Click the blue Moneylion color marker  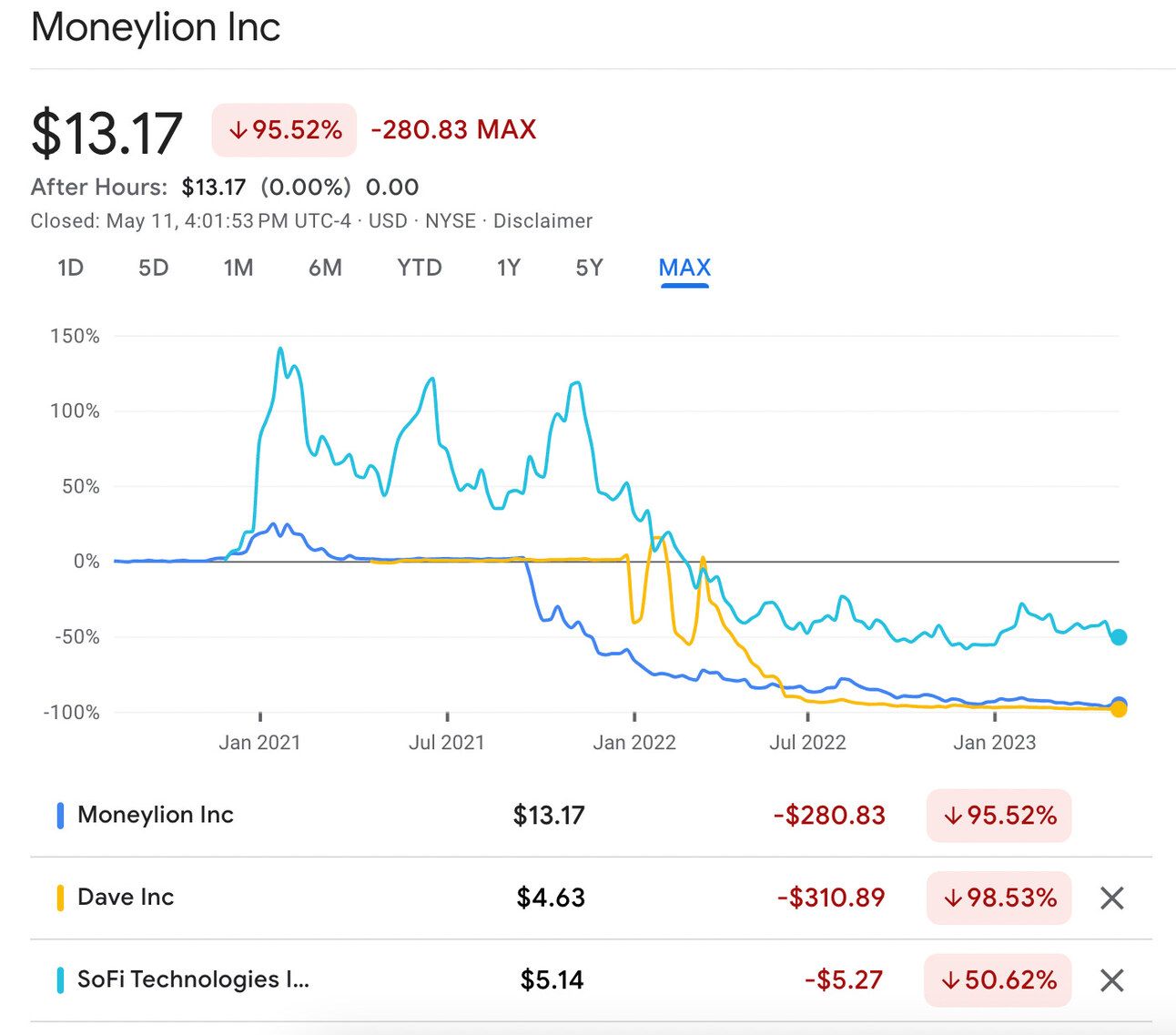point(60,816)
